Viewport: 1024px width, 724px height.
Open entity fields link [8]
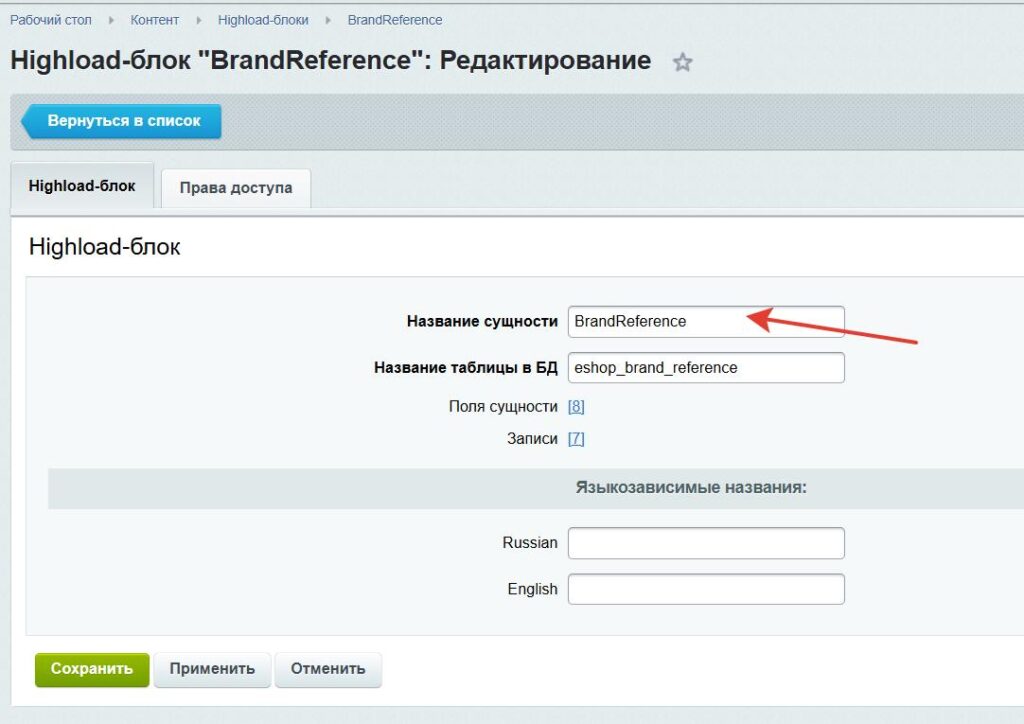point(576,407)
